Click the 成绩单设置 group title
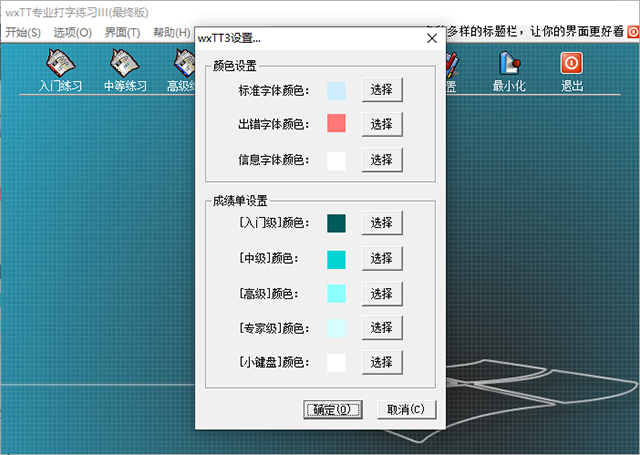This screenshot has width=640, height=455. [x=240, y=201]
